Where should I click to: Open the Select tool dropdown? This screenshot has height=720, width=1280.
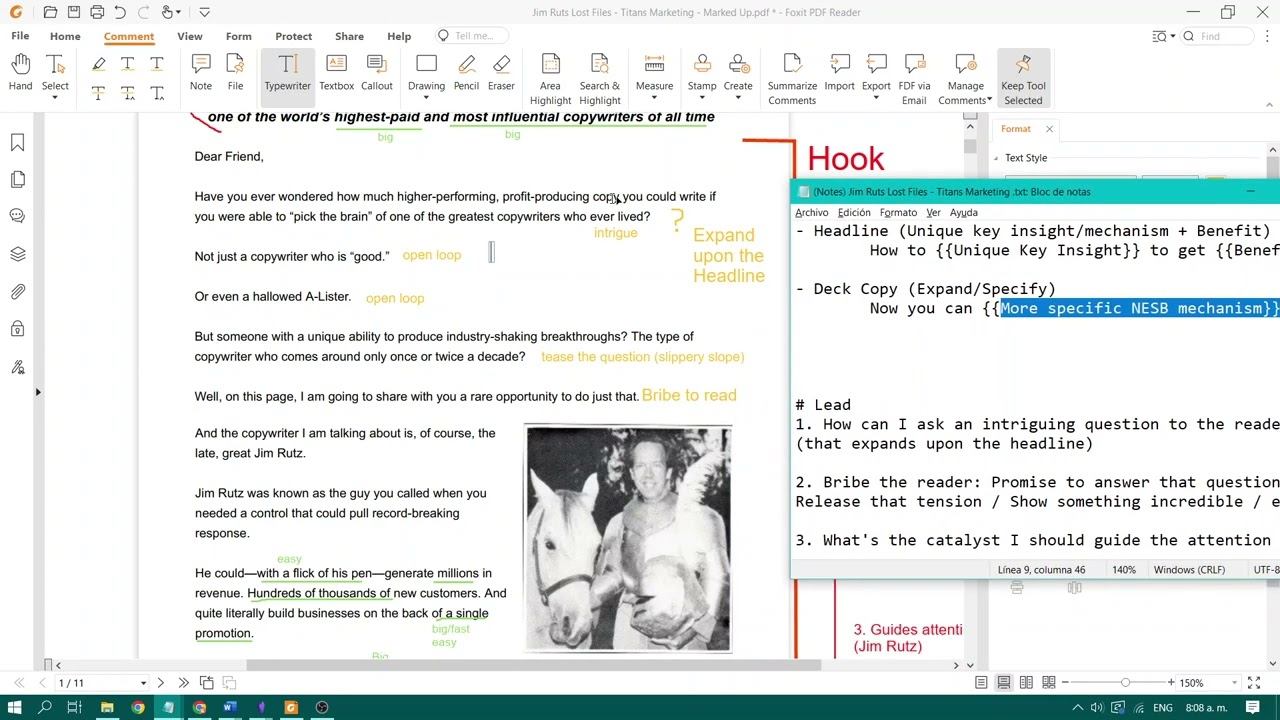pyautogui.click(x=55, y=97)
